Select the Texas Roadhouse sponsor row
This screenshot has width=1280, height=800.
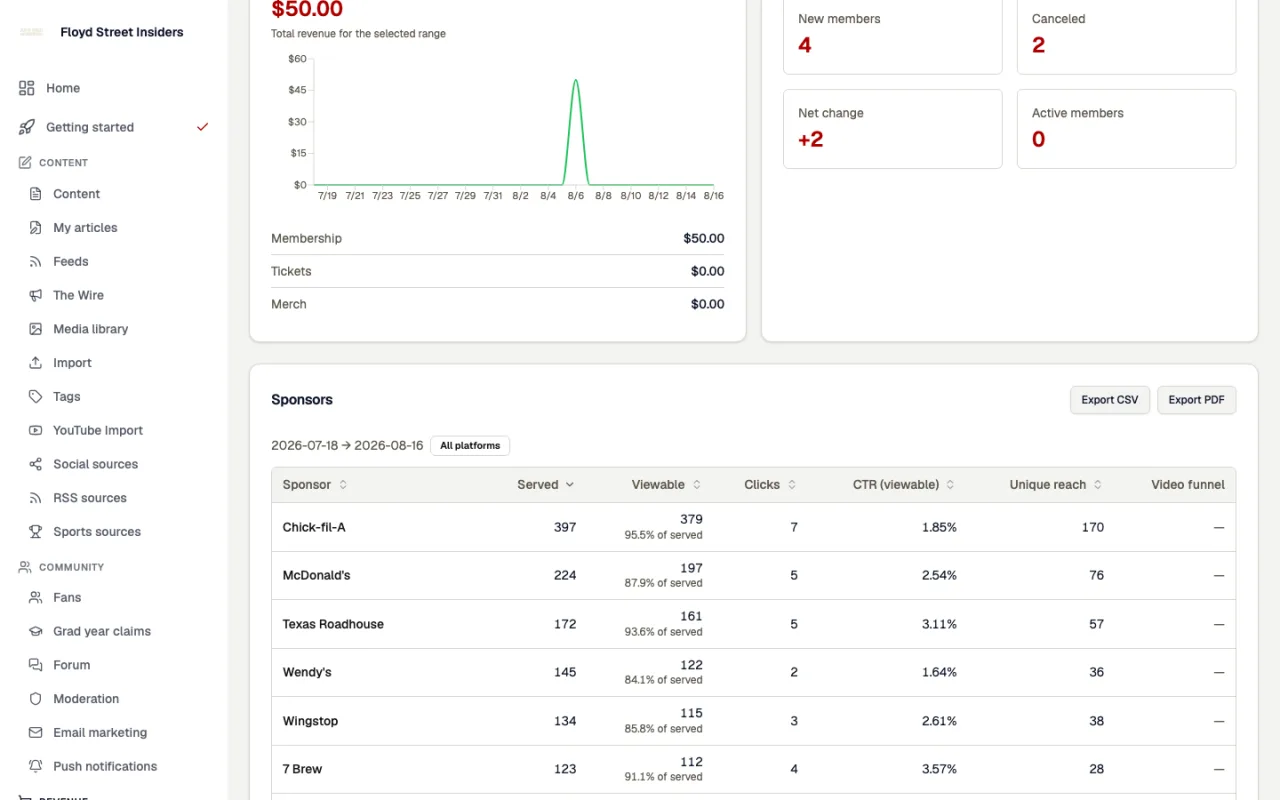coord(753,624)
